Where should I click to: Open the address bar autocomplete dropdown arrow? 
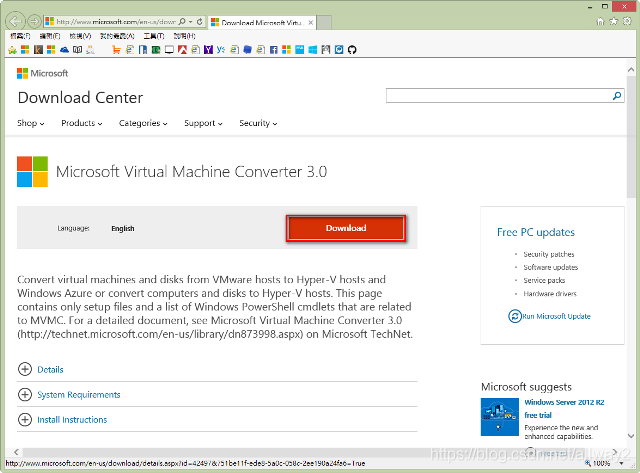[191, 22]
